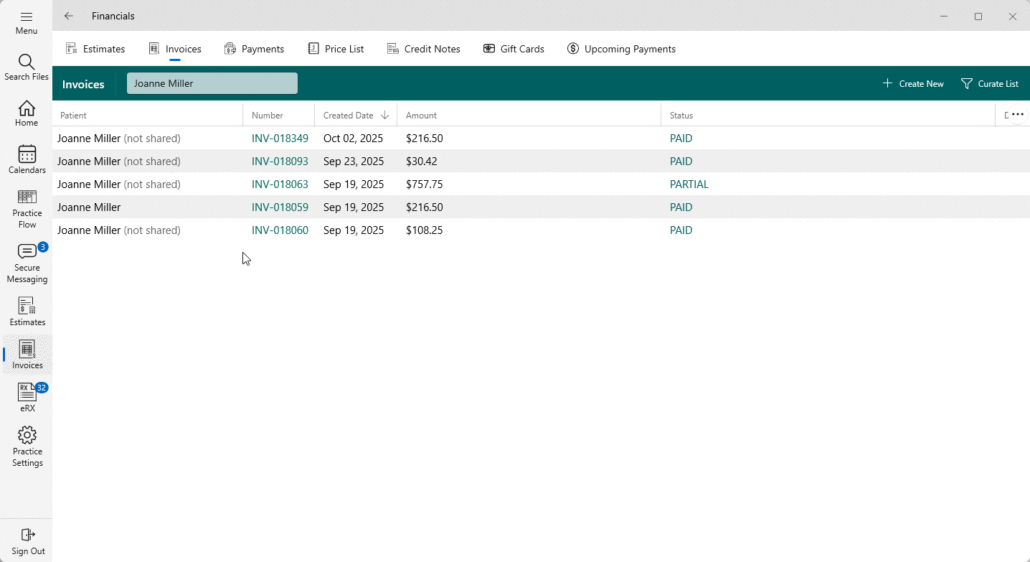Click the Joanne Miller search field
Viewport: 1030px width, 562px height.
[x=212, y=84]
